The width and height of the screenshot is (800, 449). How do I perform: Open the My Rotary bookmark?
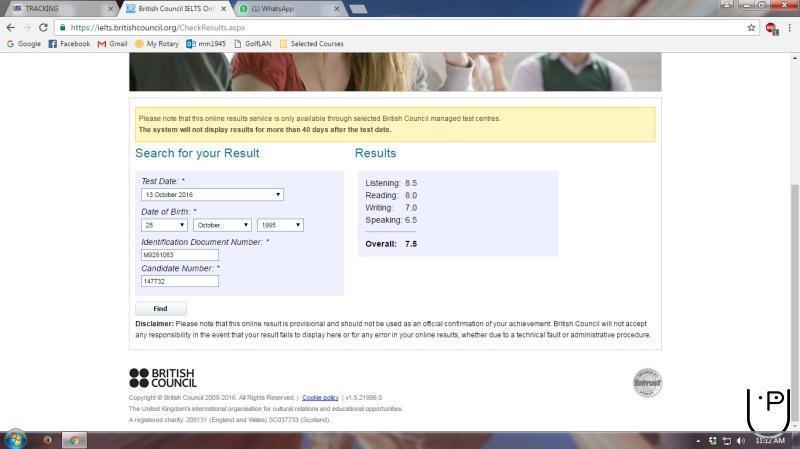[157, 44]
